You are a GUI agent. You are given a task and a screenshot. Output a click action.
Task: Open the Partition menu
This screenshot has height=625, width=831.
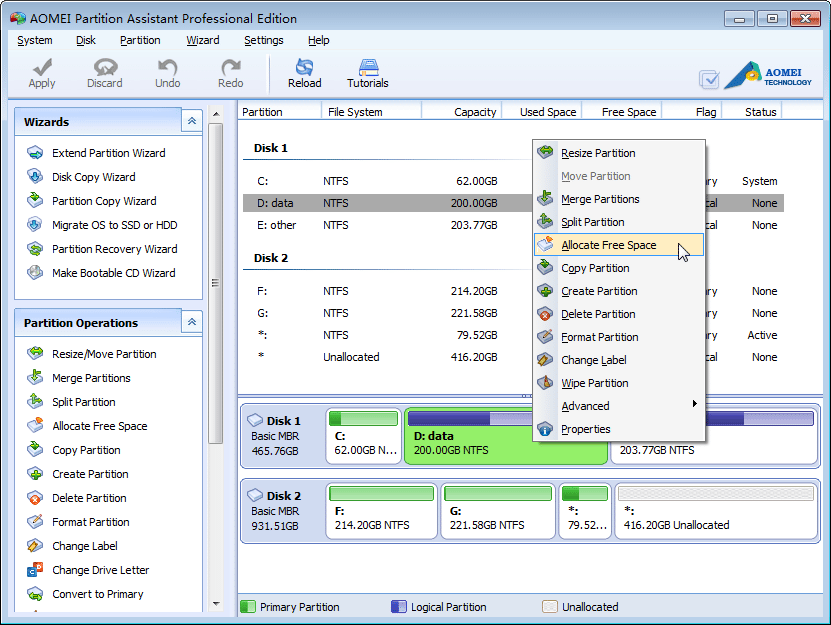[x=140, y=40]
